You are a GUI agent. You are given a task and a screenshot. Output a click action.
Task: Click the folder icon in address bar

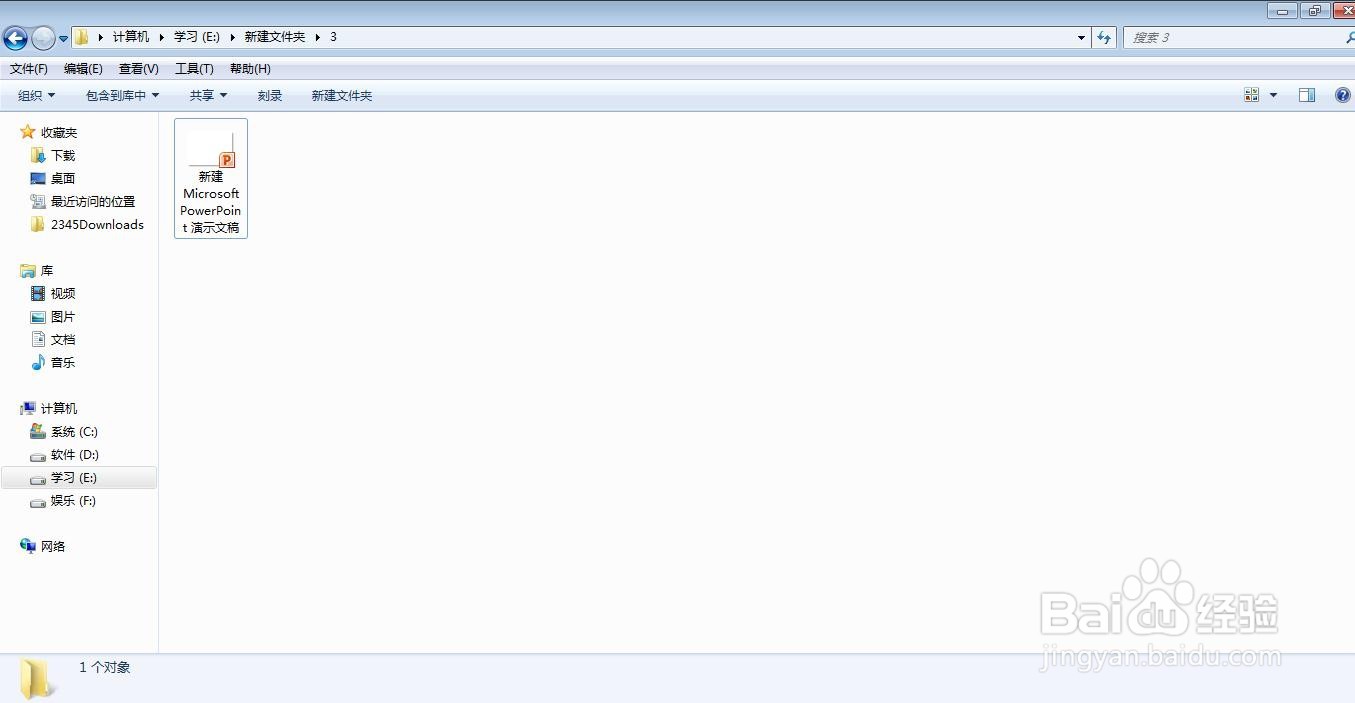pyautogui.click(x=82, y=37)
